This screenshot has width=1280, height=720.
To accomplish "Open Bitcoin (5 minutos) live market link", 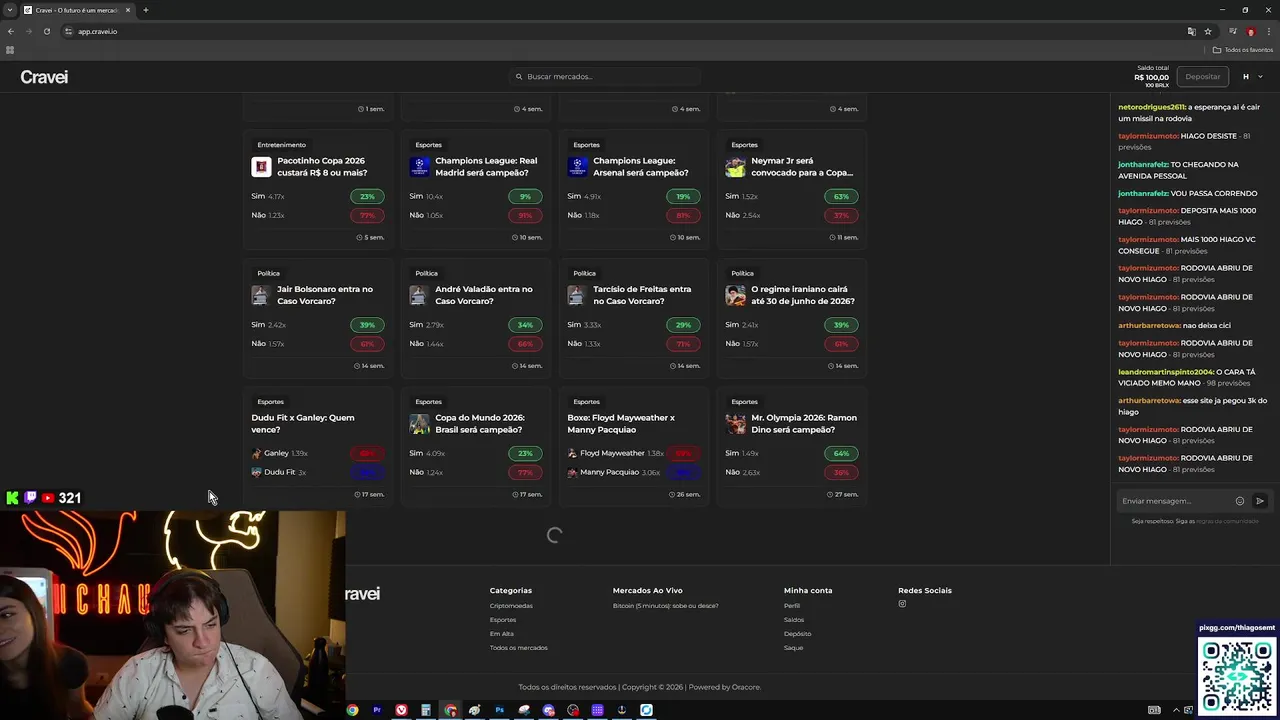I will pos(666,606).
